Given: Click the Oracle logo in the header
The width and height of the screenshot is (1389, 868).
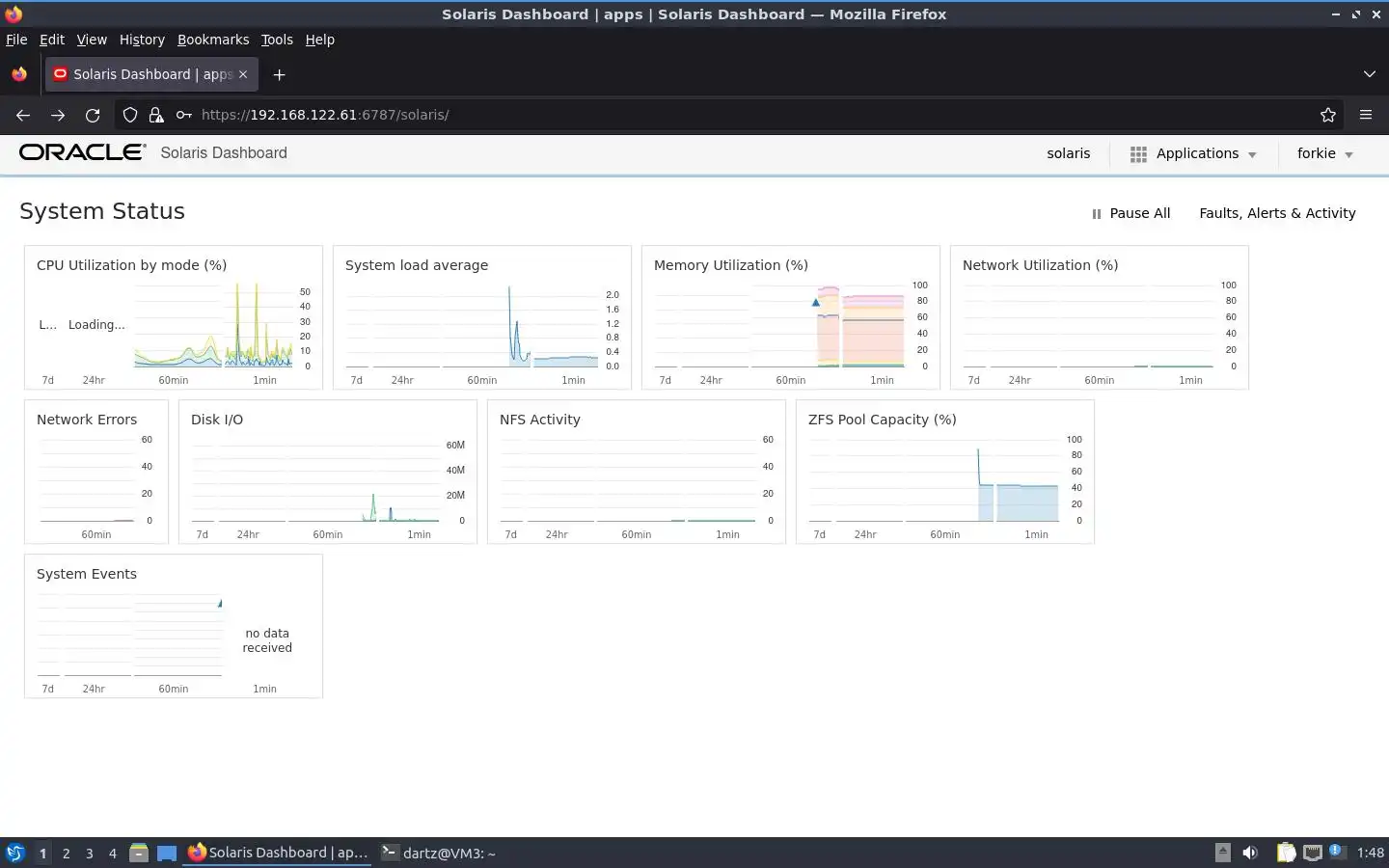Looking at the screenshot, I should (x=83, y=152).
